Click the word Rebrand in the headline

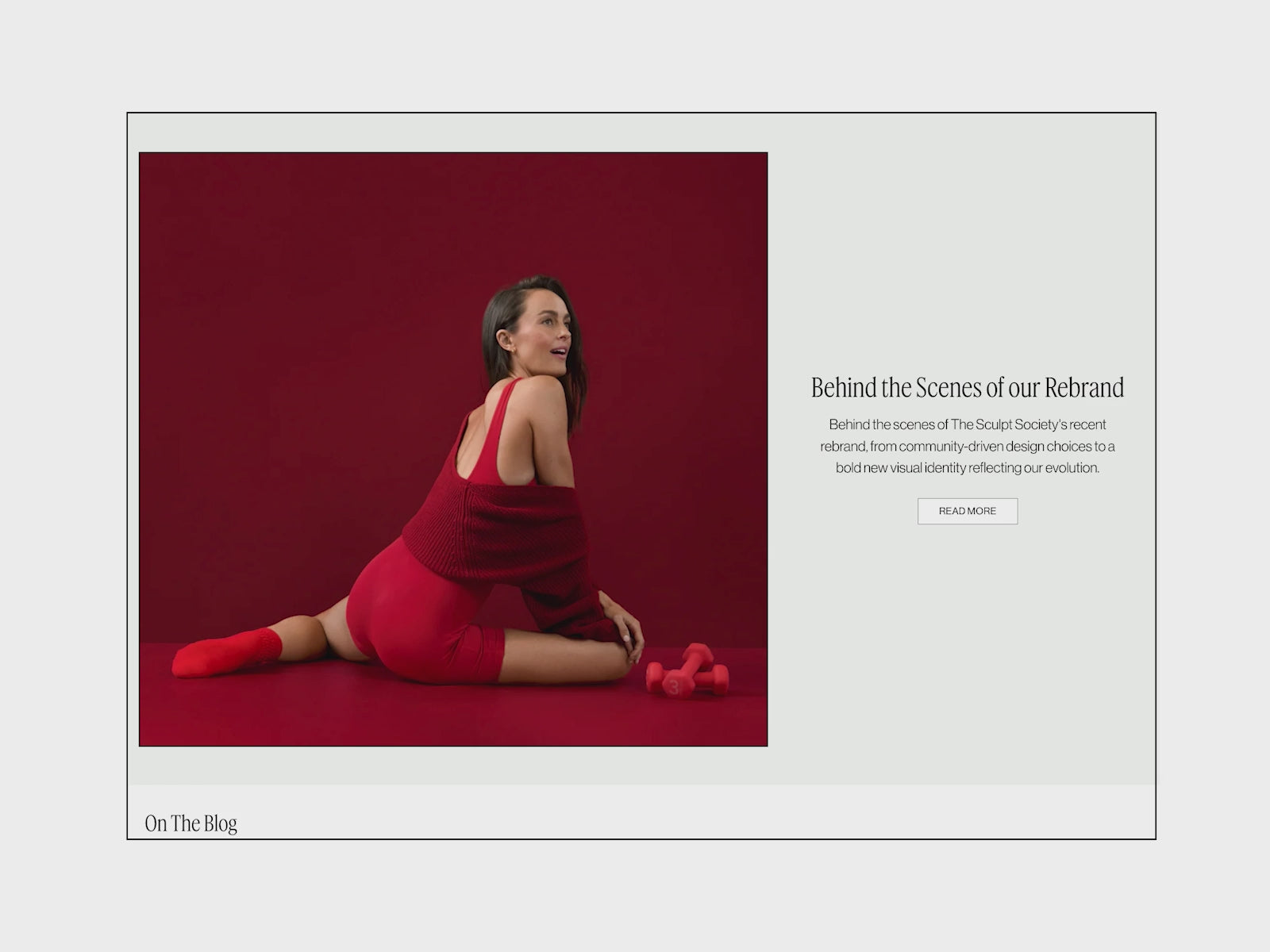tap(1084, 387)
